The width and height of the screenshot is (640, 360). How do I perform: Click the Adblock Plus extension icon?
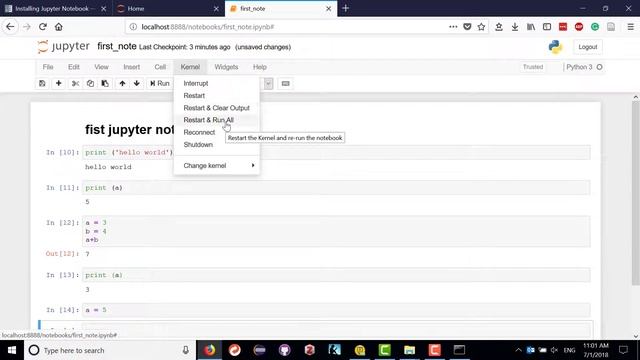pyautogui.click(x=579, y=27)
